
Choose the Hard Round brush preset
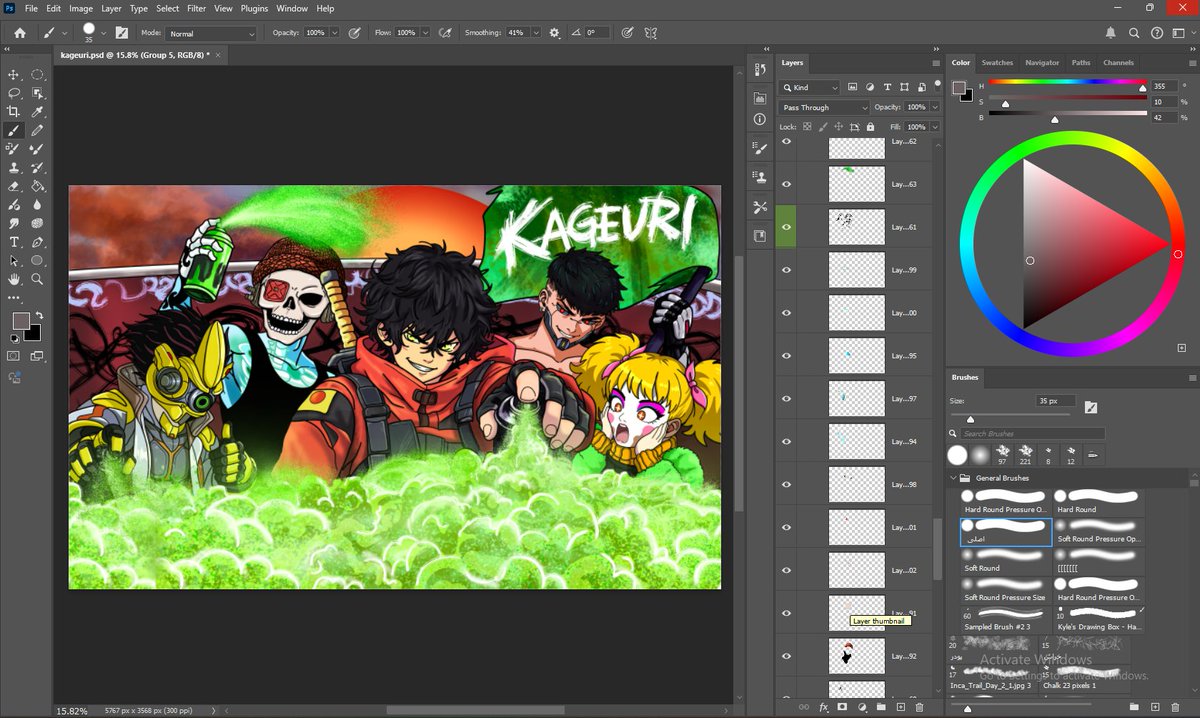click(1099, 501)
